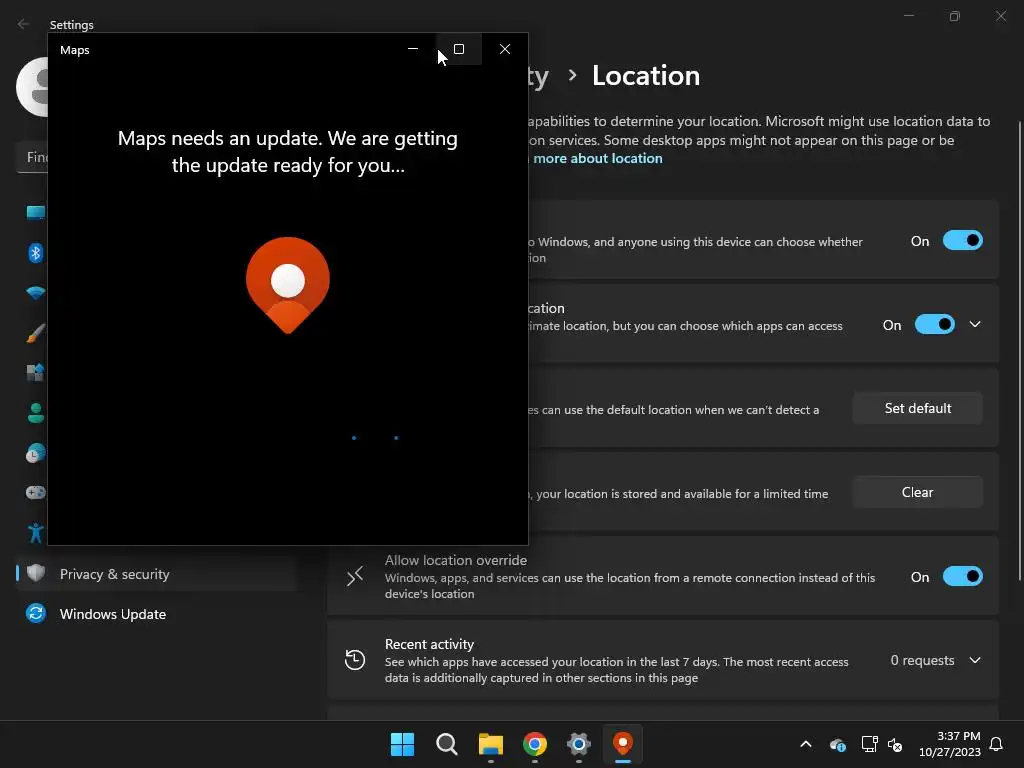The image size is (1024, 768).
Task: Click the Clear location history button
Action: click(918, 492)
